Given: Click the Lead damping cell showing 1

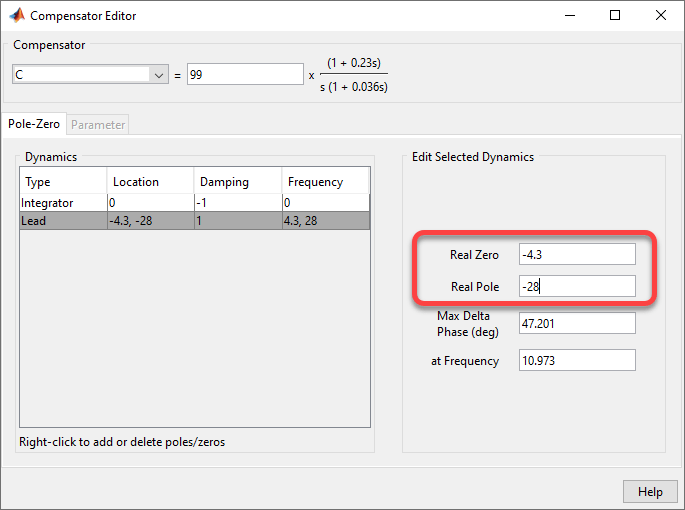Looking at the screenshot, I should point(237,221).
